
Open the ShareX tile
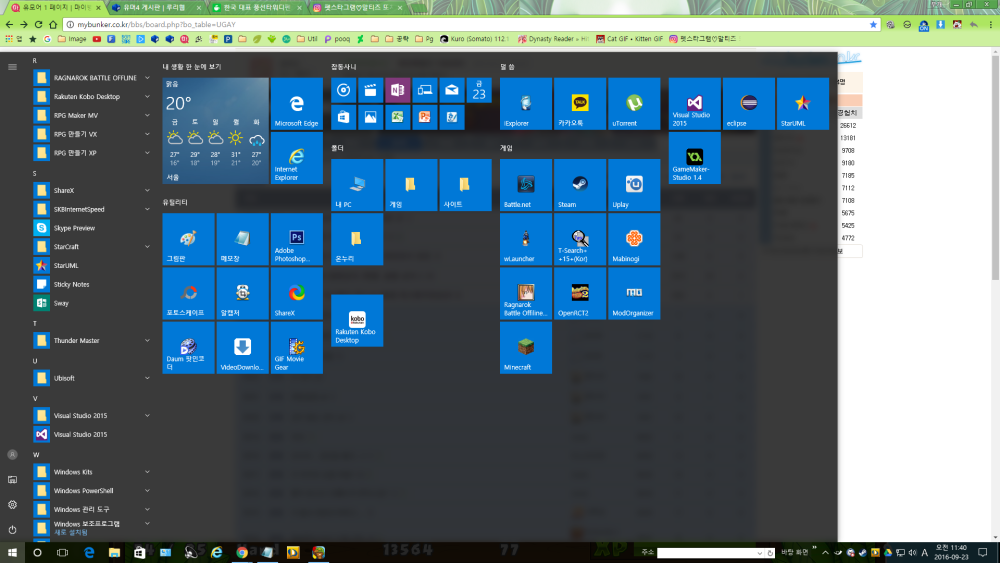point(297,293)
